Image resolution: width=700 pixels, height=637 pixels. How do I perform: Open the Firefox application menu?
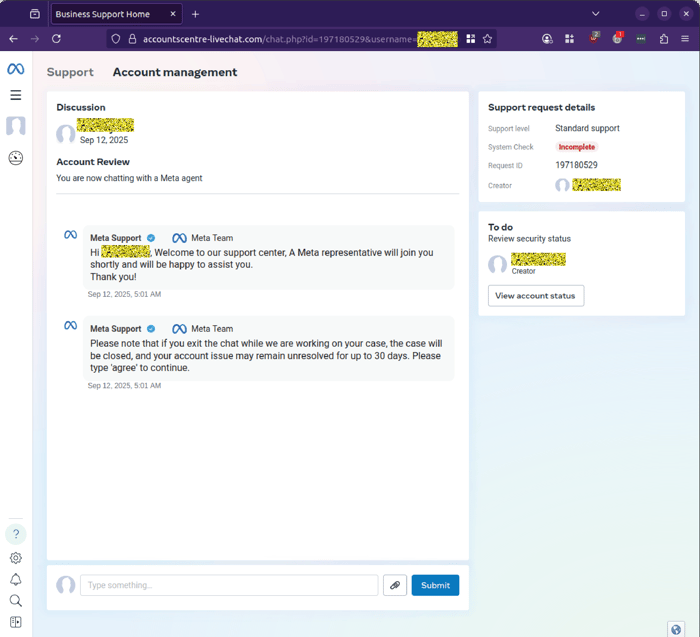(685, 39)
